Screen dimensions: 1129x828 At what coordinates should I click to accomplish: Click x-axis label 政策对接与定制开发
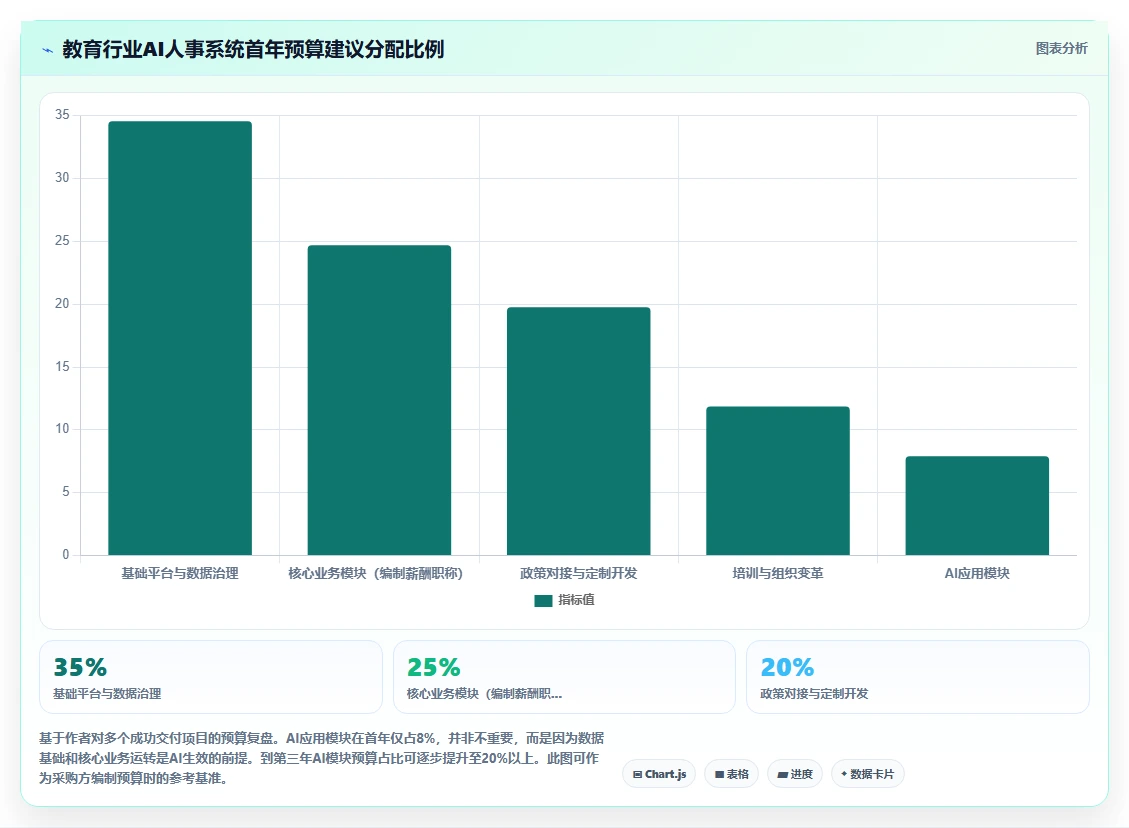[x=579, y=573]
